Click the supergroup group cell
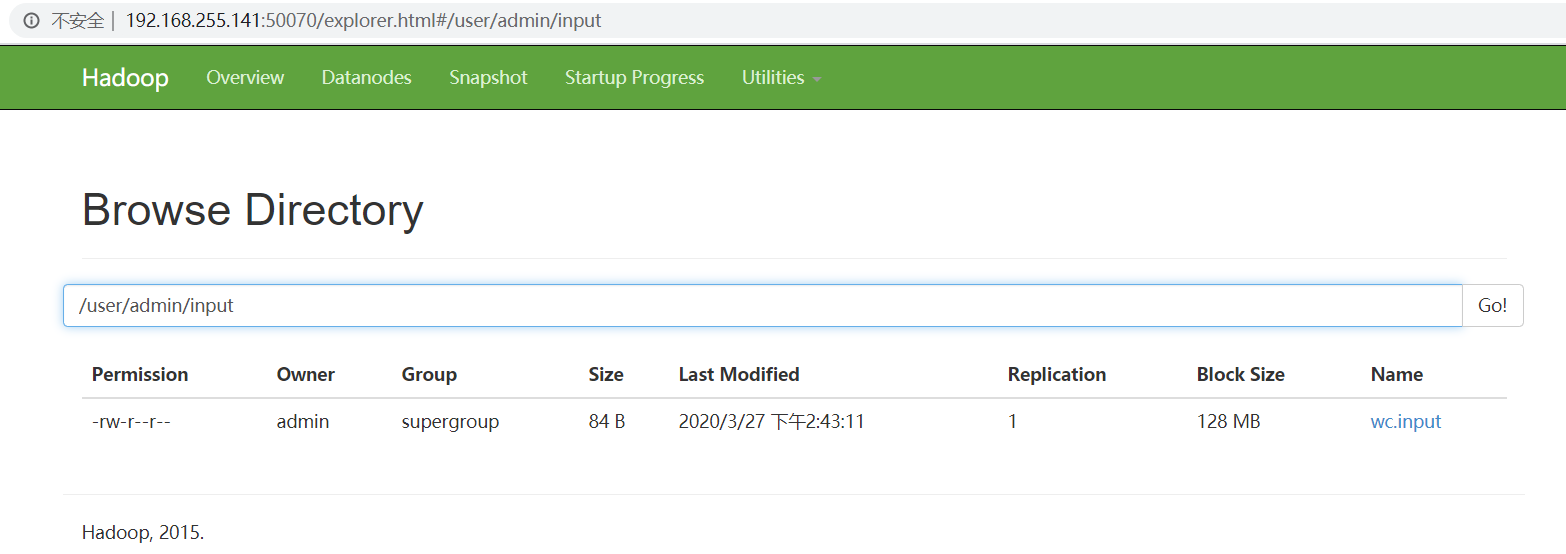Image resolution: width=1566 pixels, height=554 pixels. (x=450, y=422)
